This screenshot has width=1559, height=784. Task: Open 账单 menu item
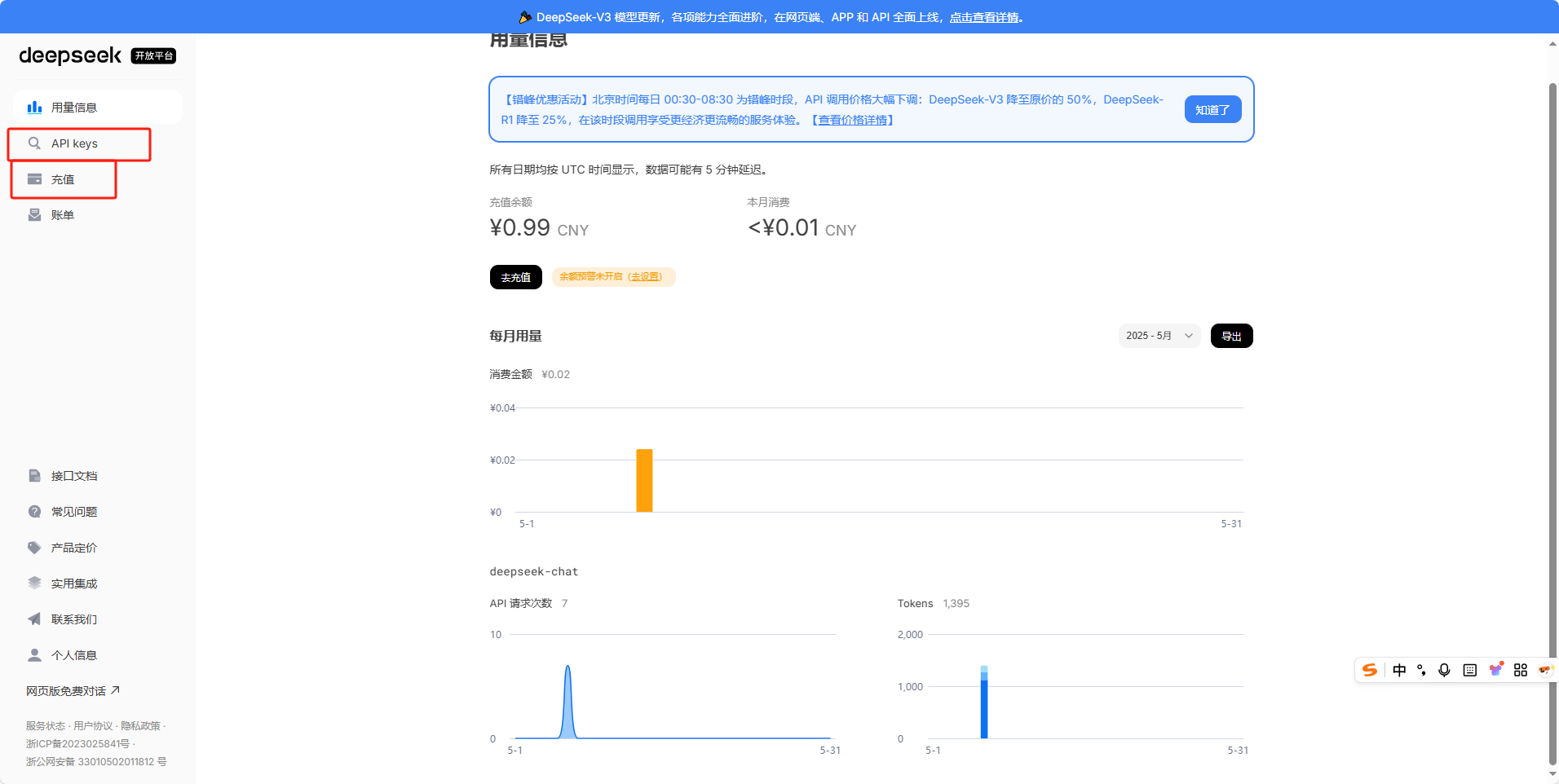coord(98,215)
